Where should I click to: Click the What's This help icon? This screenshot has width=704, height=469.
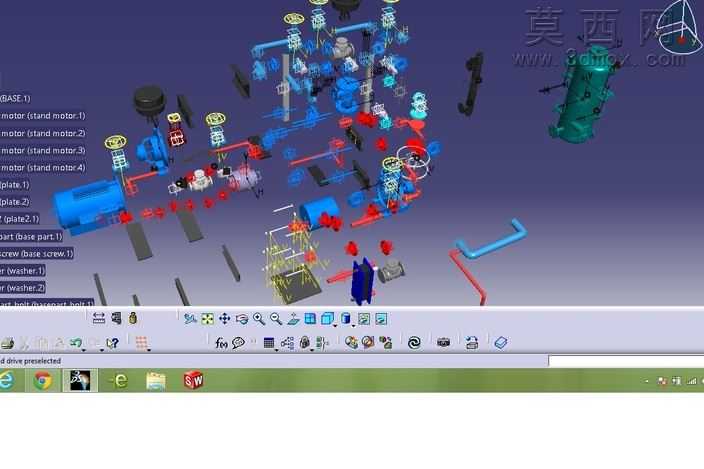click(x=113, y=343)
